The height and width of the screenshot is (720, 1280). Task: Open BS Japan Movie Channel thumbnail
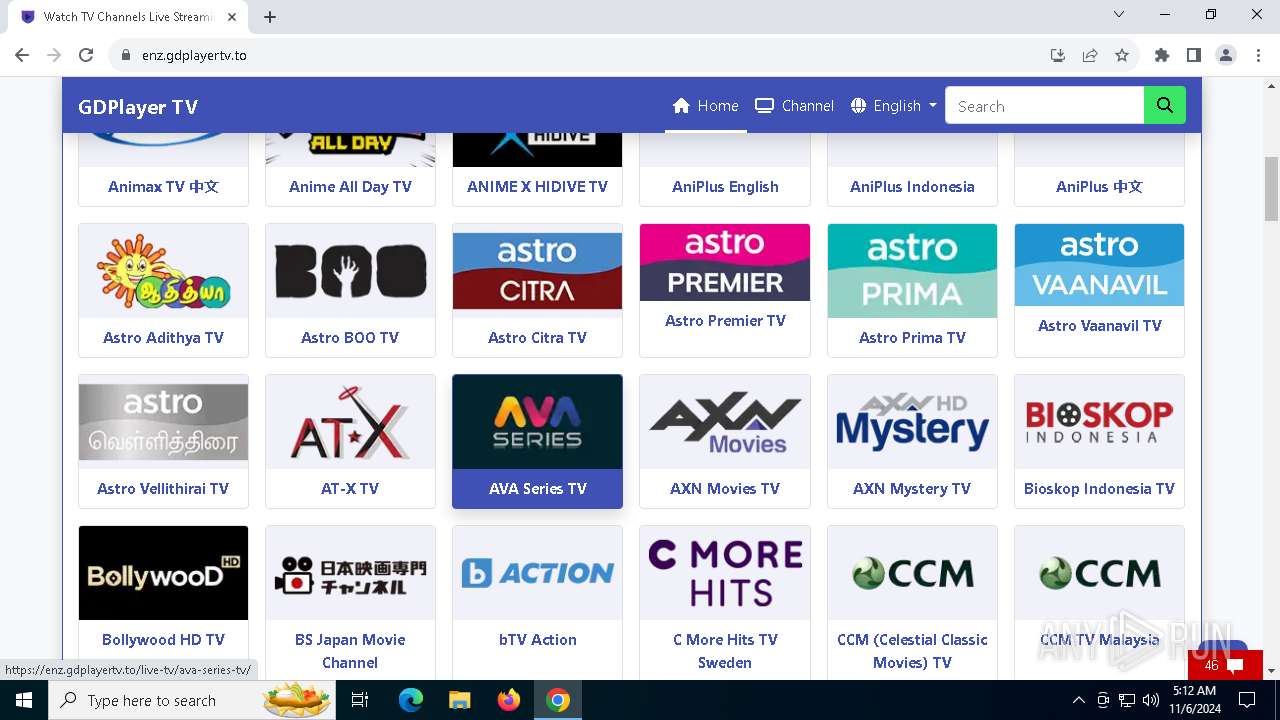click(350, 573)
